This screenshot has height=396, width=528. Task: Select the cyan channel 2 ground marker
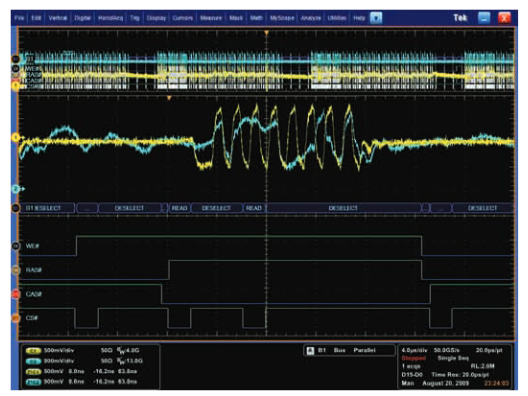pyautogui.click(x=16, y=189)
